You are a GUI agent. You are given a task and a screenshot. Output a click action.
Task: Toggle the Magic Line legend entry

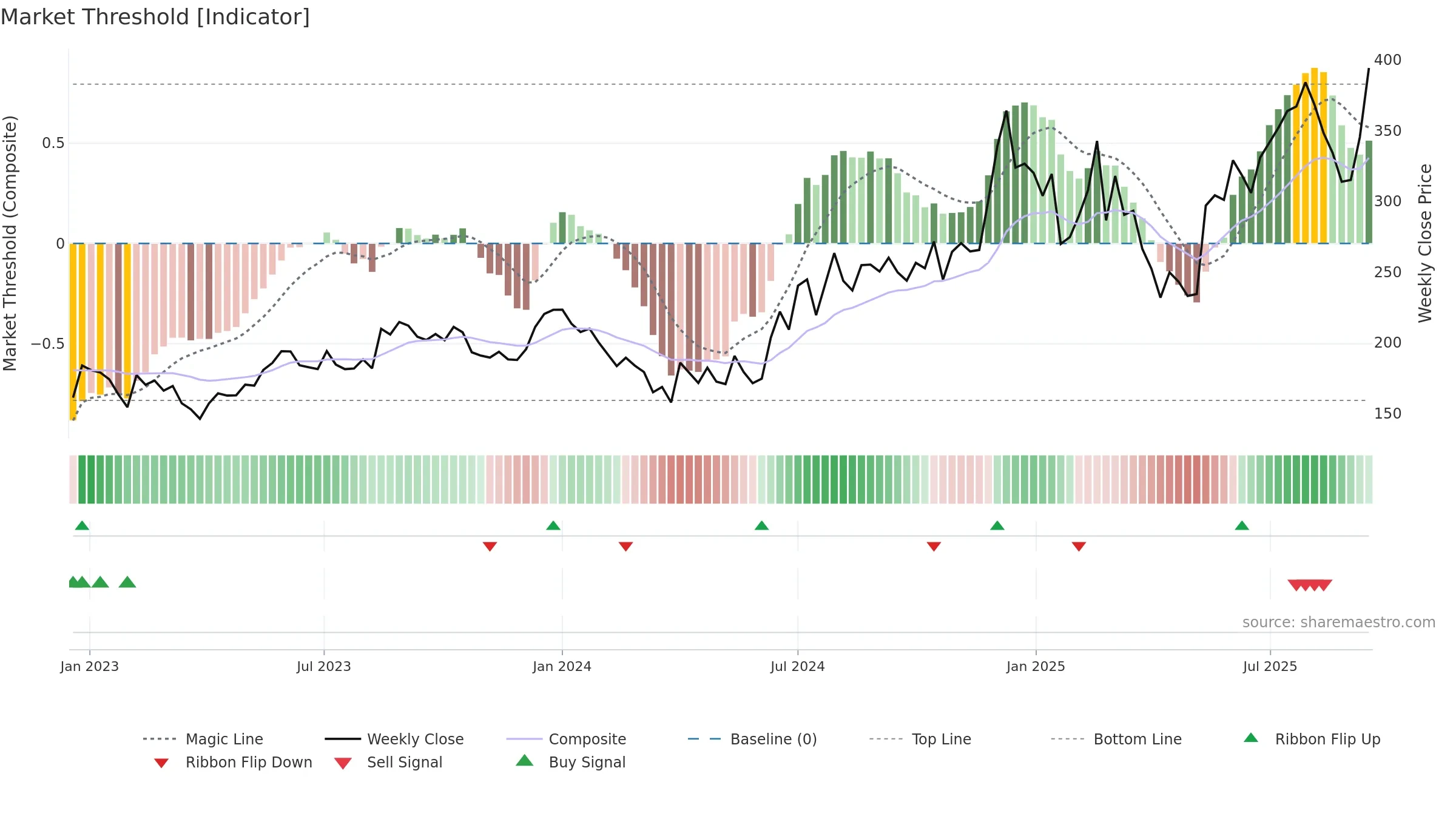(x=203, y=739)
